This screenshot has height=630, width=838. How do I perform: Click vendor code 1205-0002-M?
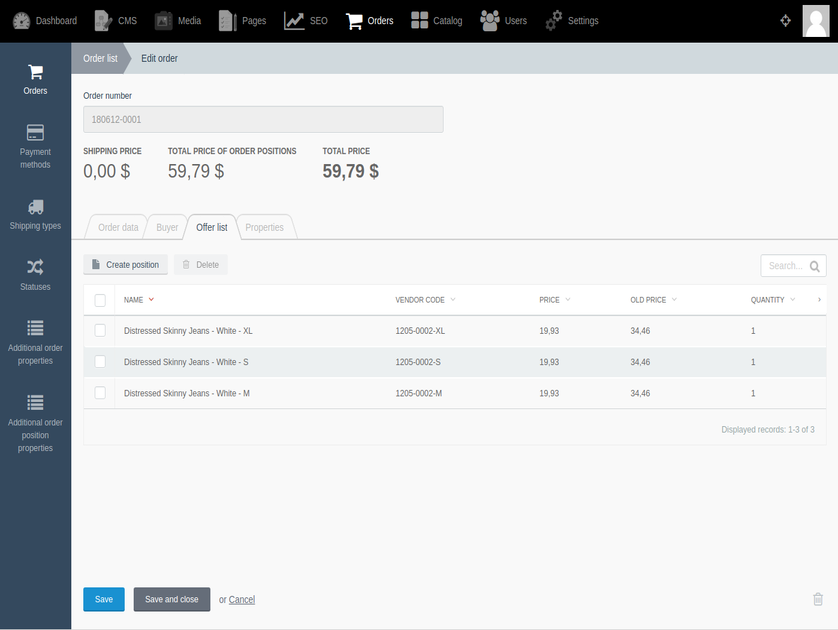pyautogui.click(x=418, y=393)
